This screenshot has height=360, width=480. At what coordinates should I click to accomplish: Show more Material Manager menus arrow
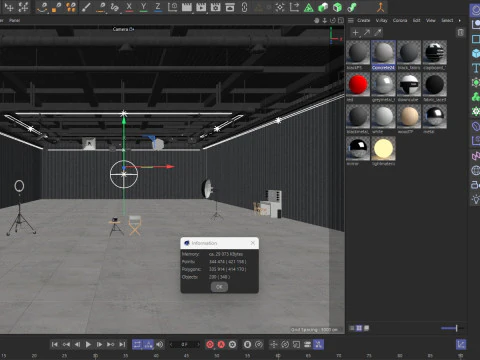(460, 20)
